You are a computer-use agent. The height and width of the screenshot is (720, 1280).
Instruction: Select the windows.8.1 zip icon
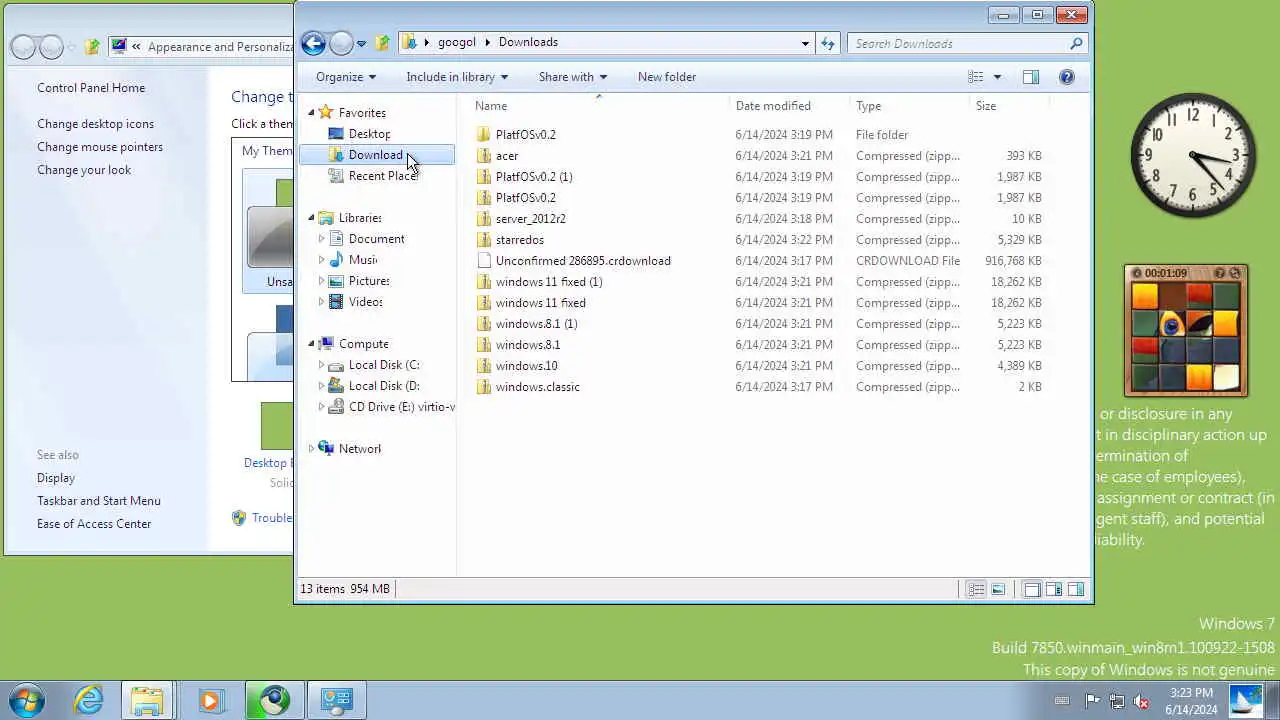(x=484, y=345)
